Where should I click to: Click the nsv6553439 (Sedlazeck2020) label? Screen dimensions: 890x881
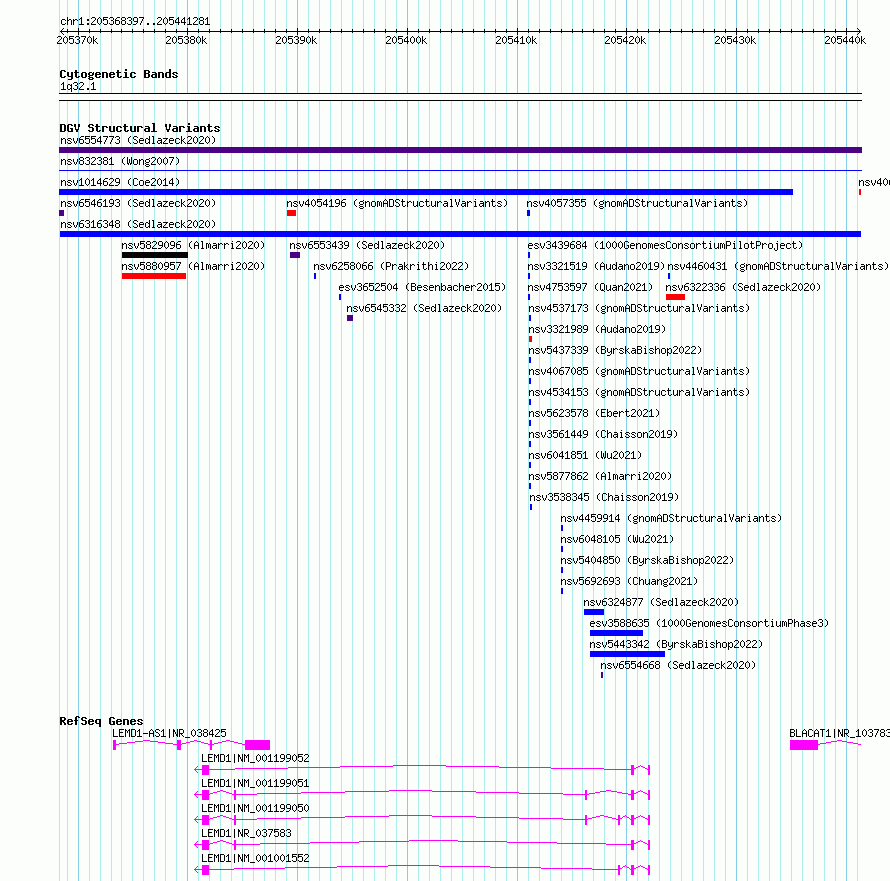pos(367,245)
